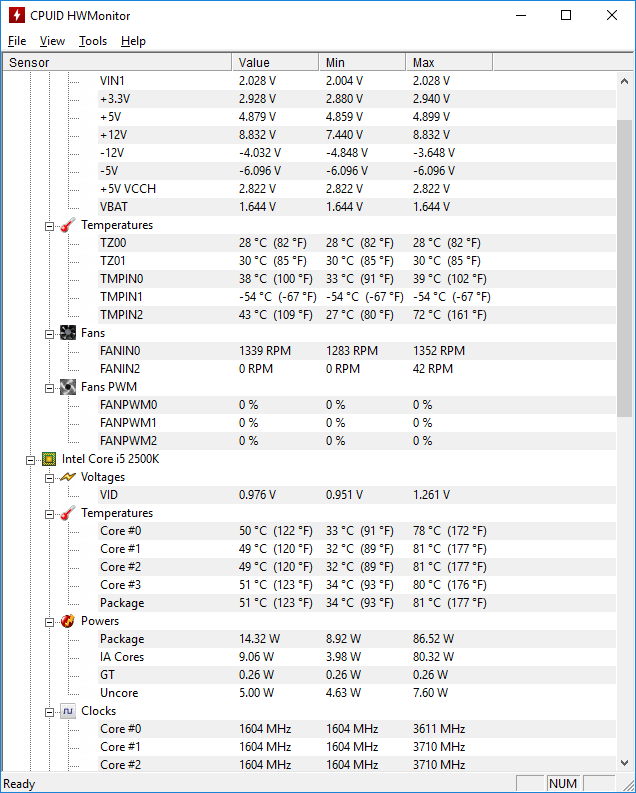The height and width of the screenshot is (793, 636).
Task: Click the scrollbar down arrow
Action: 624,763
